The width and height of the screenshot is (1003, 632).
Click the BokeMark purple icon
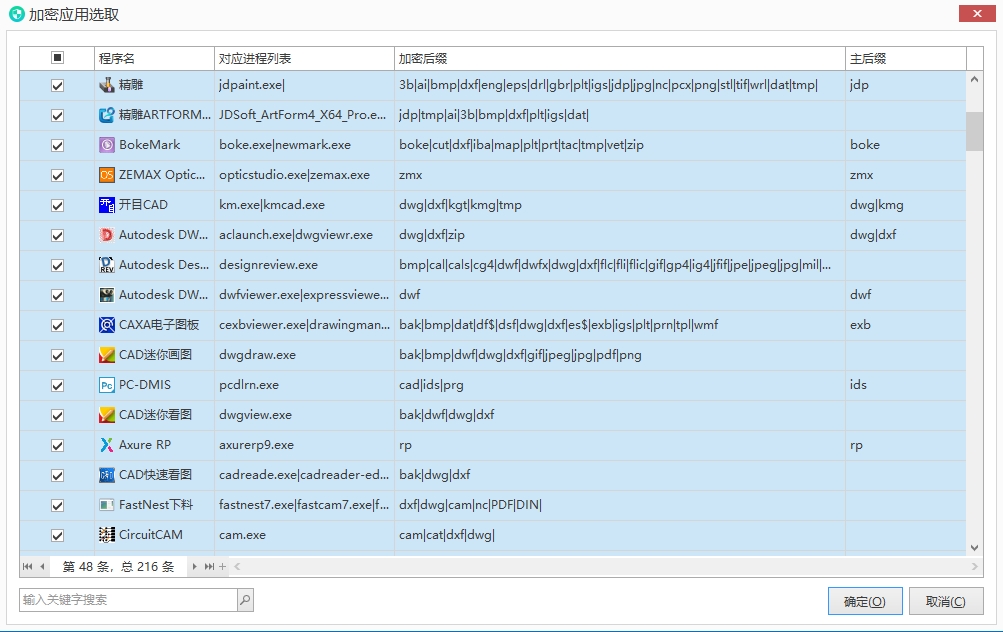pyautogui.click(x=107, y=145)
